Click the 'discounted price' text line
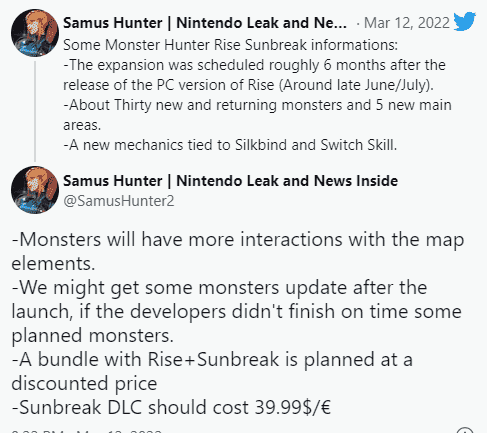Viewport: 487px width, 433px height. click(84, 384)
